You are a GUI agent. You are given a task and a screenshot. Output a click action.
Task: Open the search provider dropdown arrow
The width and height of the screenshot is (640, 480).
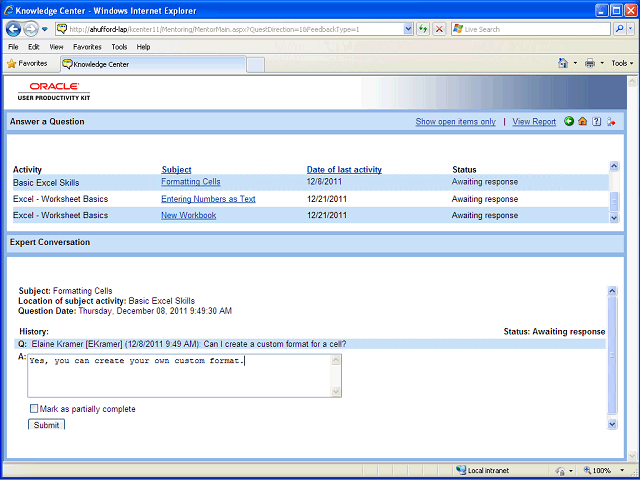[631, 29]
